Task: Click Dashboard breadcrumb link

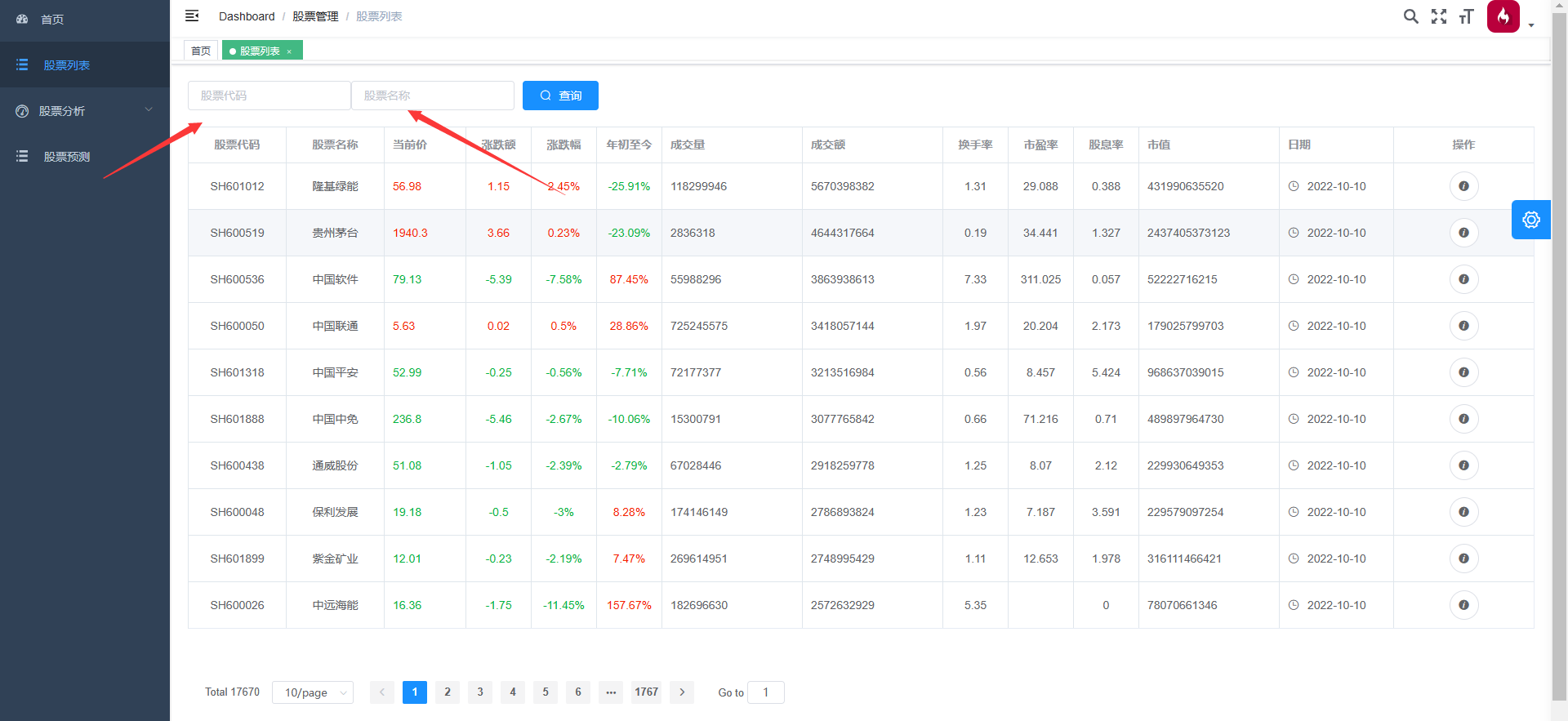Action: [x=247, y=16]
